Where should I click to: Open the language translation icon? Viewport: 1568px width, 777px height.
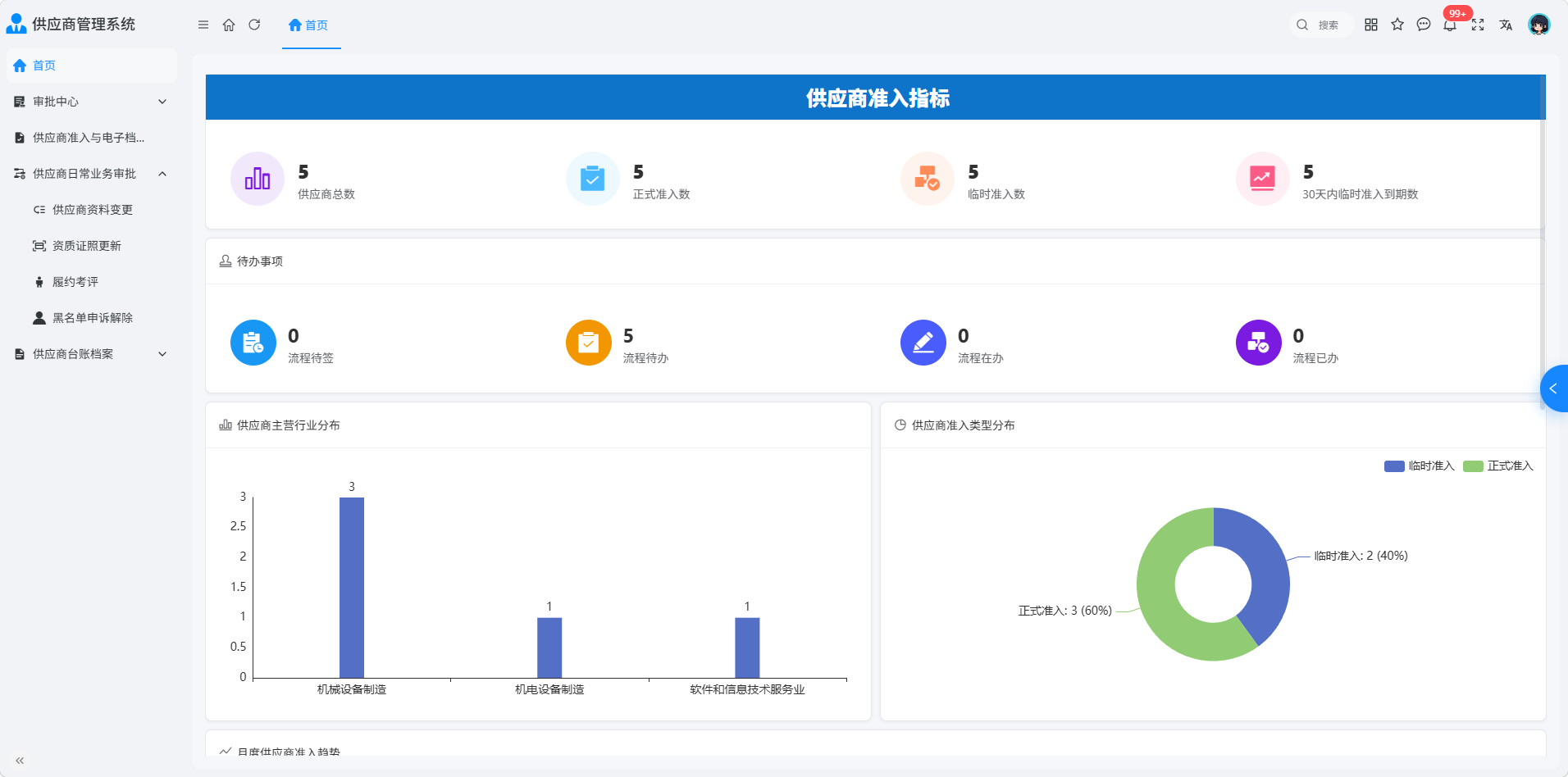(1506, 25)
